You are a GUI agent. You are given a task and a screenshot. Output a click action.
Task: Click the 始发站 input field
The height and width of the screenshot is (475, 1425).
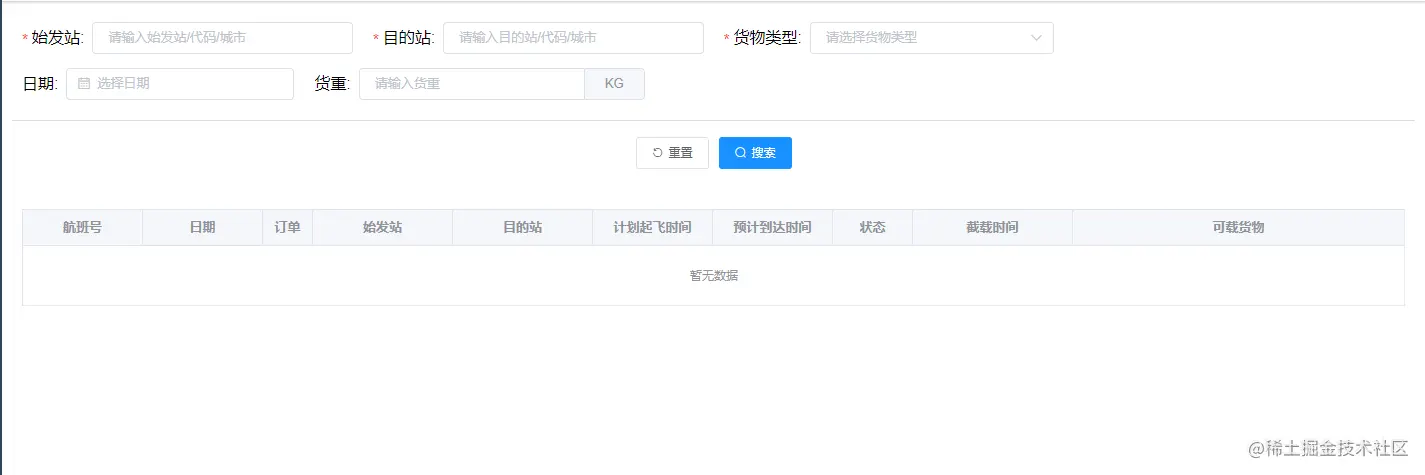pyautogui.click(x=222, y=38)
